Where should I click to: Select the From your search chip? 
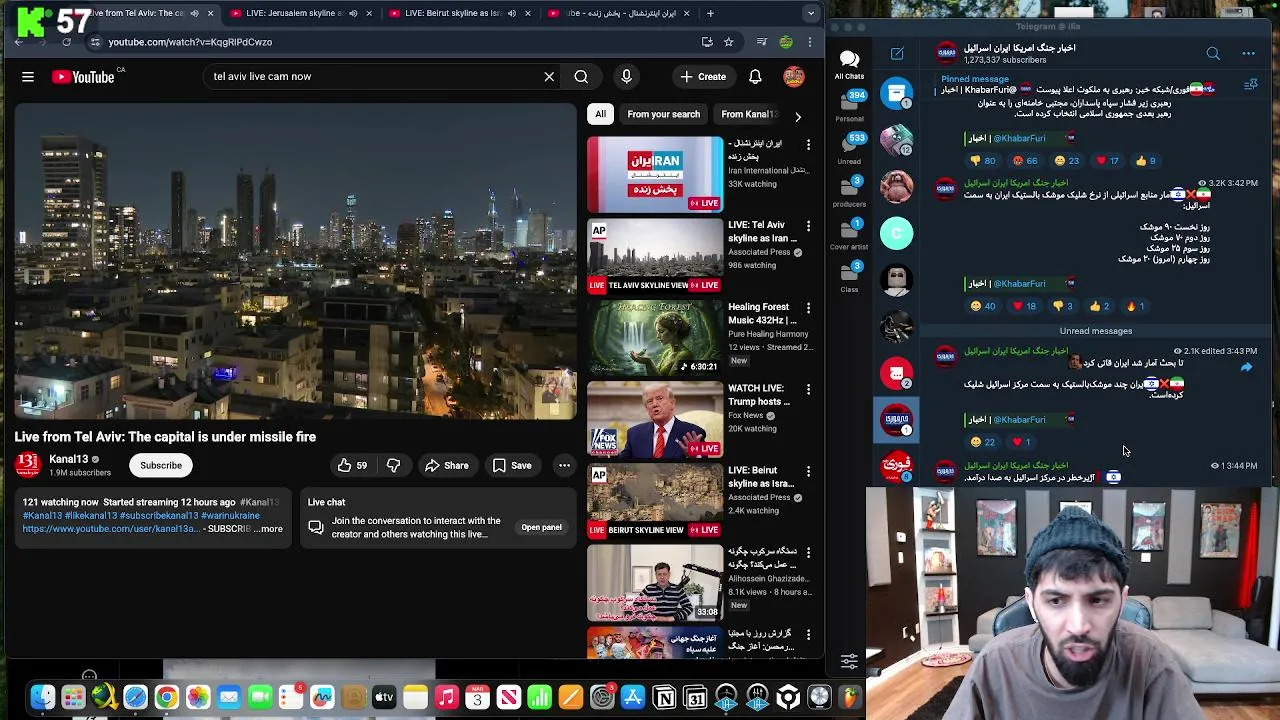[663, 114]
